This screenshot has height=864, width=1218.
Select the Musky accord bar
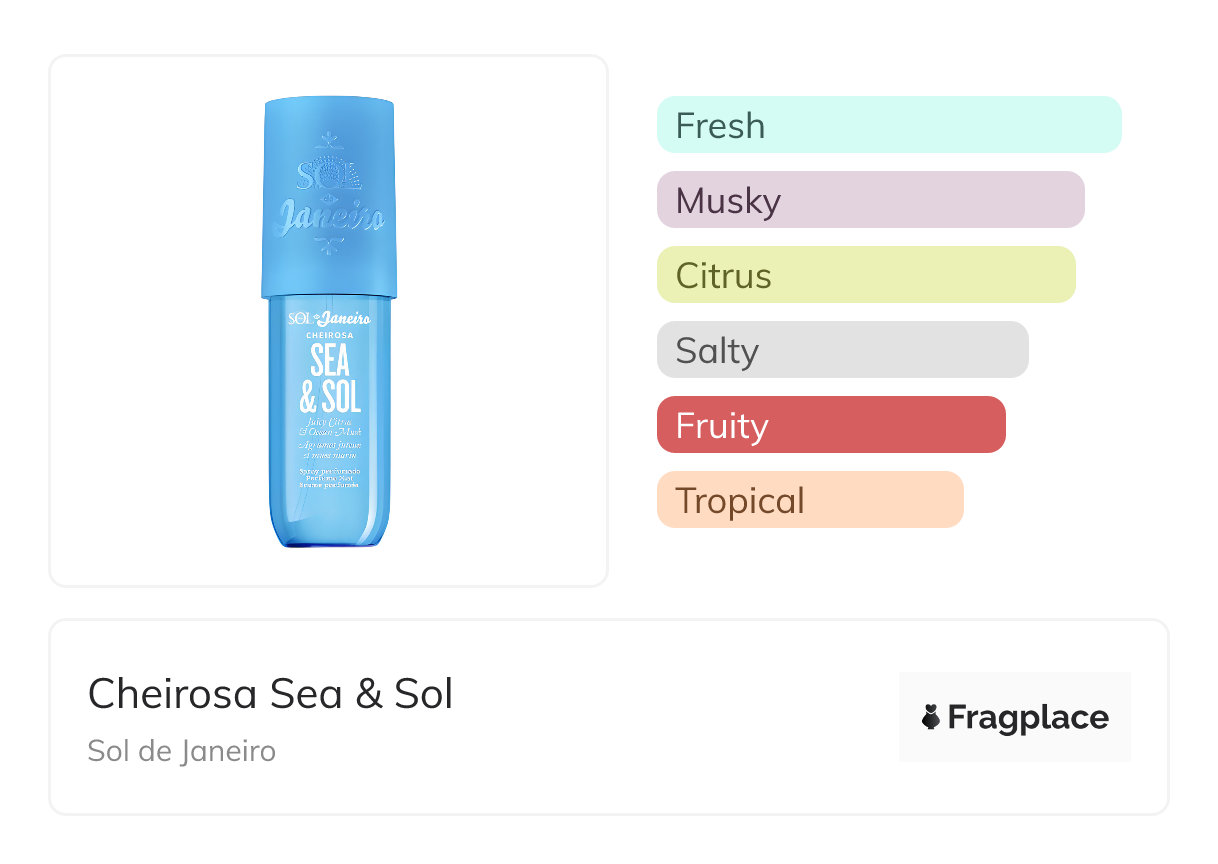coord(870,200)
